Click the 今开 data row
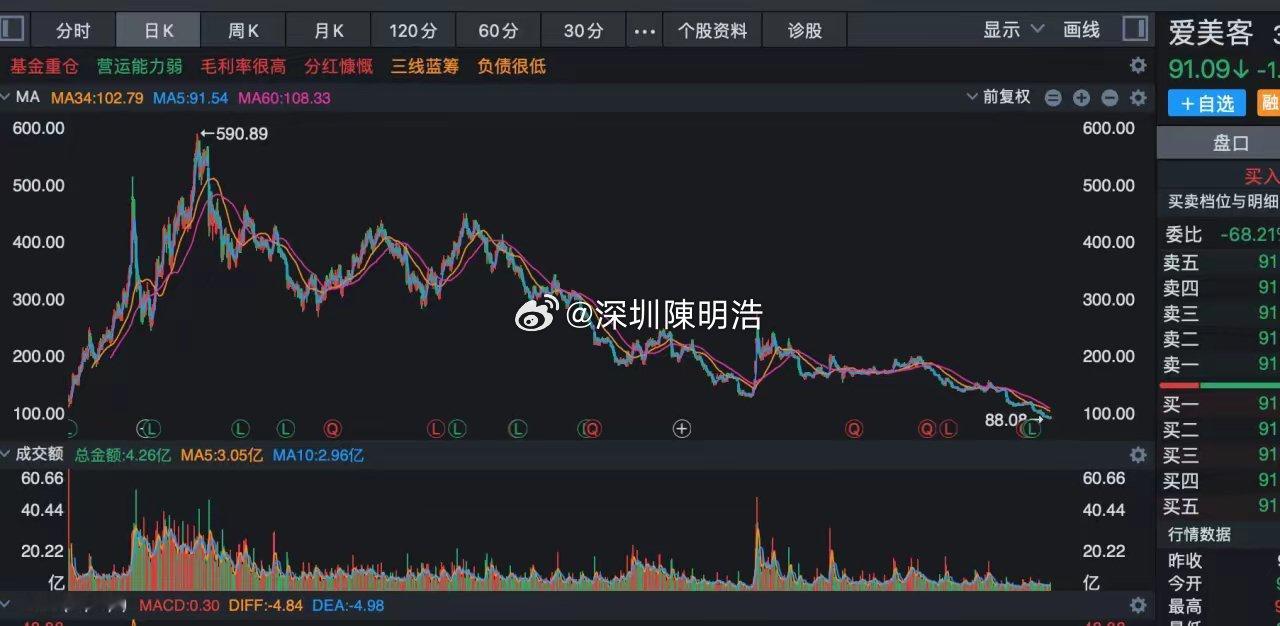1280x626 pixels. (x=1219, y=583)
